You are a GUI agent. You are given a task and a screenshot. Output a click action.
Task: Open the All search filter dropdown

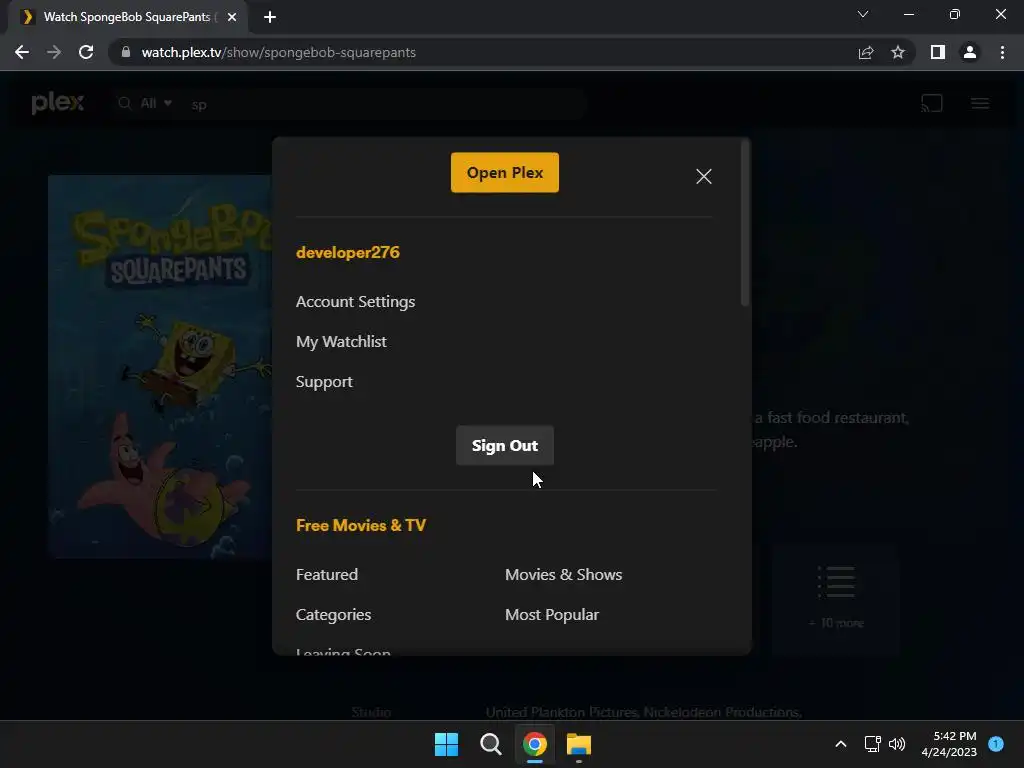(x=156, y=103)
